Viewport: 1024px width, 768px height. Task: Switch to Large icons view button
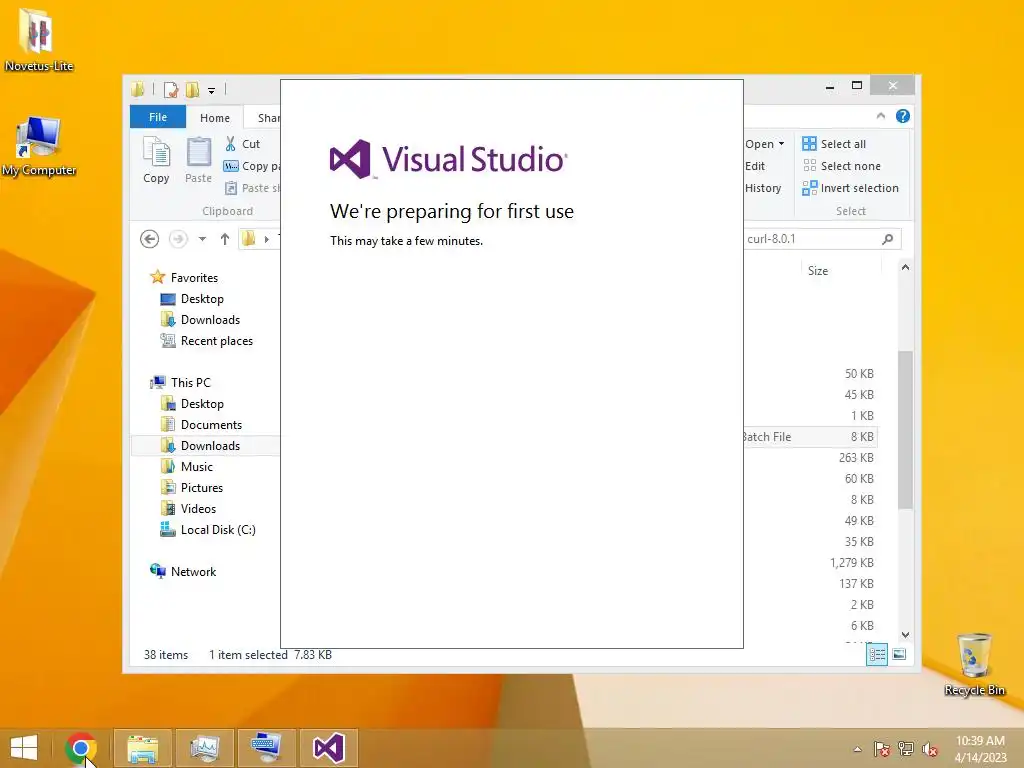[x=899, y=654]
